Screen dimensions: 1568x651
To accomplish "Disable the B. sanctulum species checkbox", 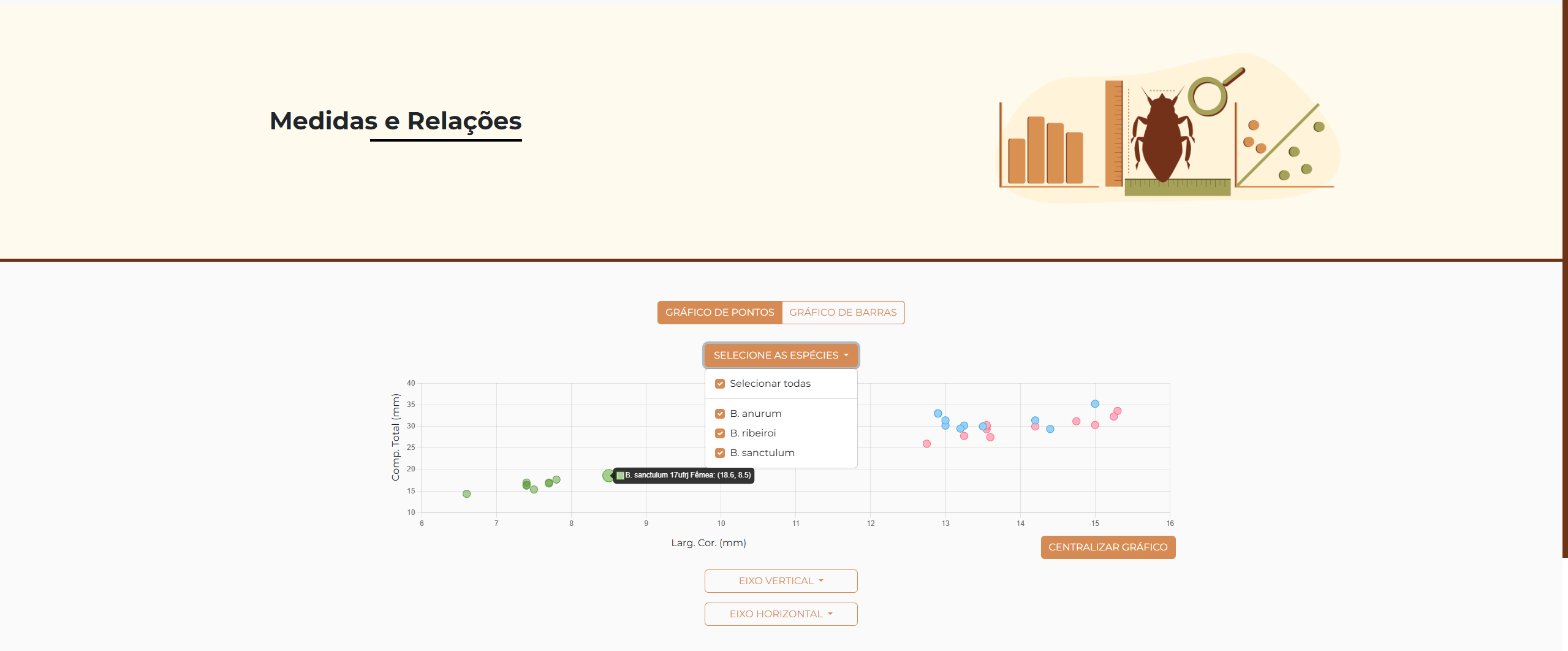I will click(720, 453).
